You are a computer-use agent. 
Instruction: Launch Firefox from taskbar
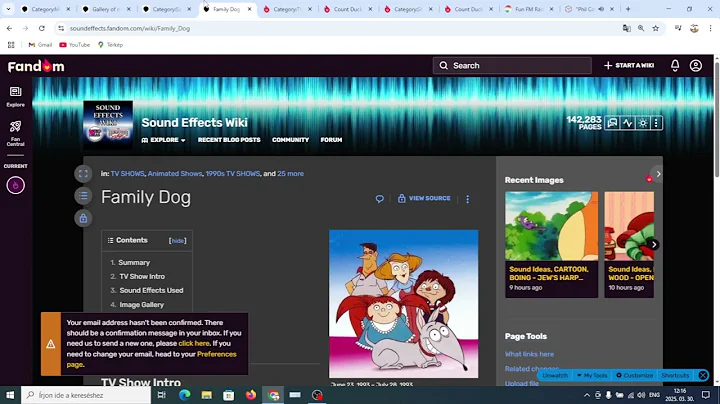pos(251,395)
